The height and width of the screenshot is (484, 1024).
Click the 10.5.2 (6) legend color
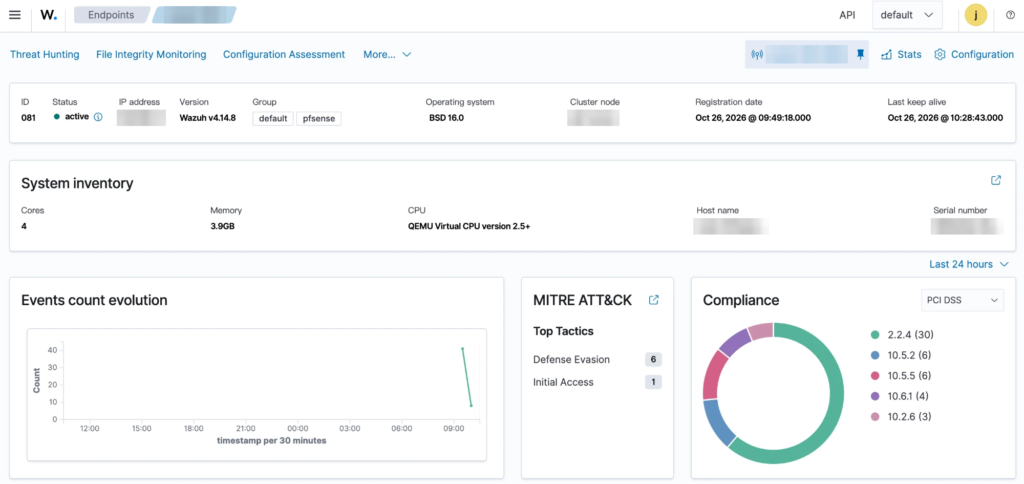point(875,355)
